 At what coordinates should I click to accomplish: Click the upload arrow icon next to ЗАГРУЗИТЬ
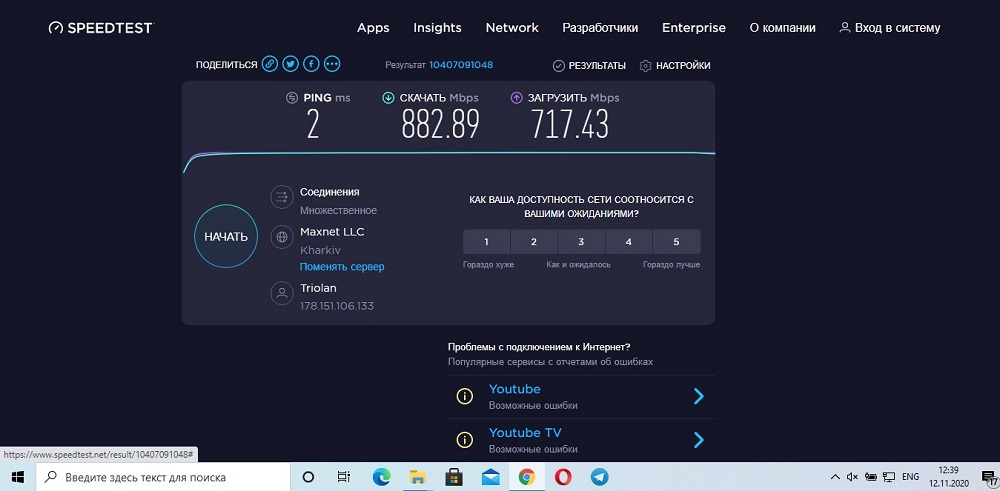tap(517, 98)
